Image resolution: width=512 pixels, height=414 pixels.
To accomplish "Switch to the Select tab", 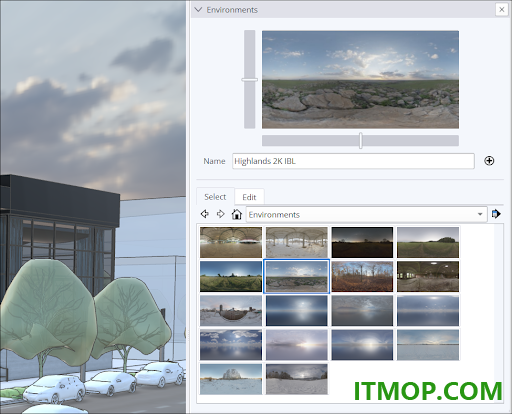I will (x=215, y=197).
